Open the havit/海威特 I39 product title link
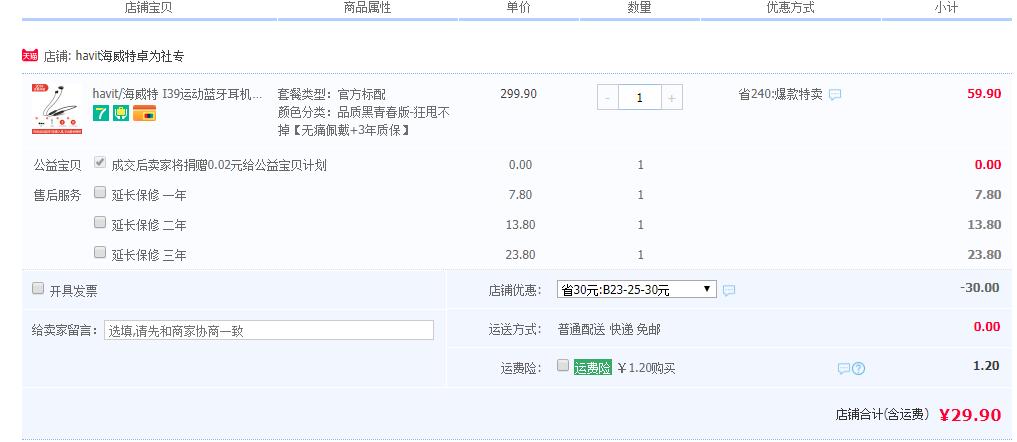Viewport: 1017px width, 442px height. [x=178, y=94]
